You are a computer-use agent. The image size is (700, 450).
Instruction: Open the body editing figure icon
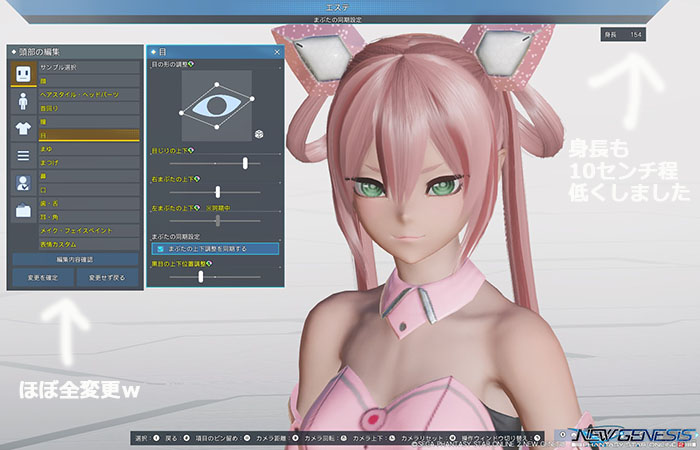coord(23,101)
